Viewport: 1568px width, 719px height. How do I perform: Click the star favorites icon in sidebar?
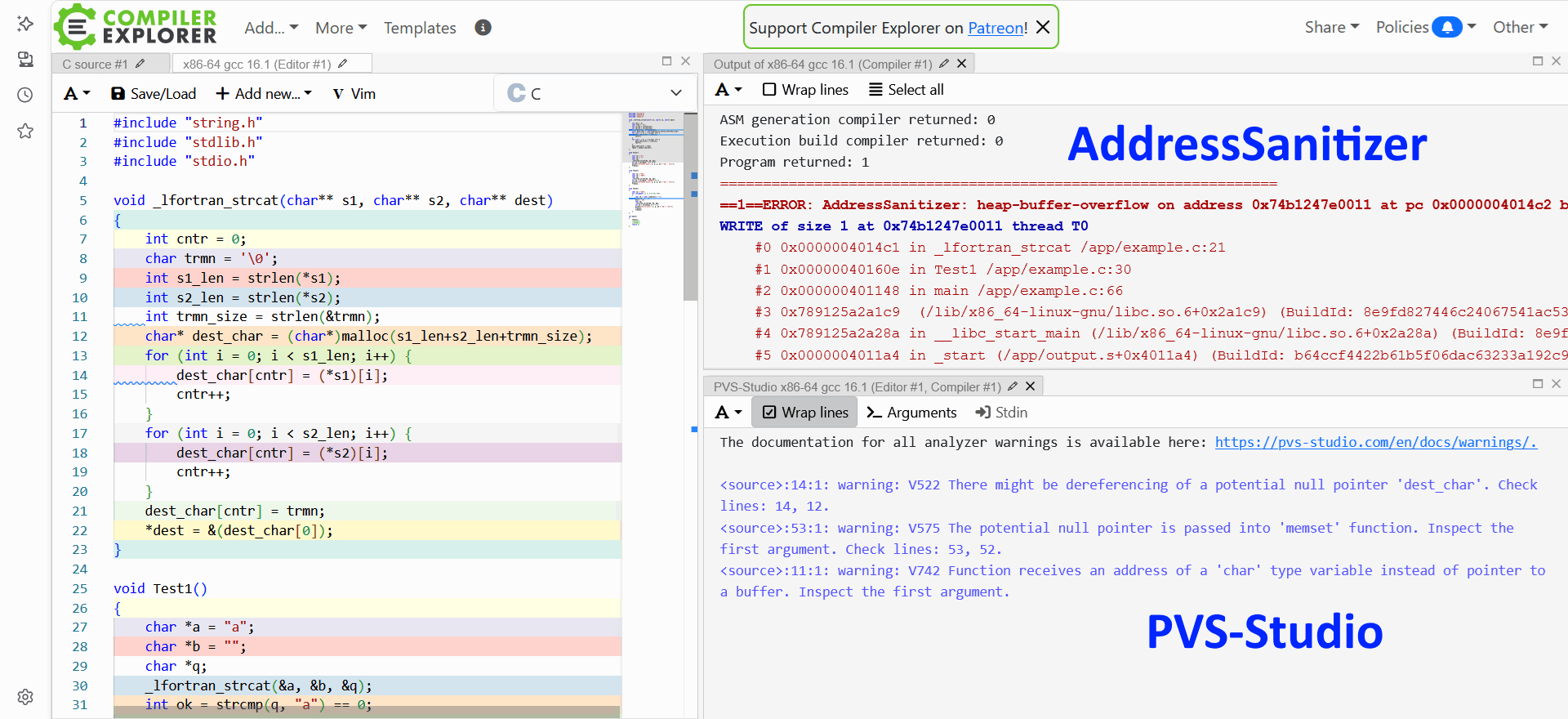[x=25, y=131]
